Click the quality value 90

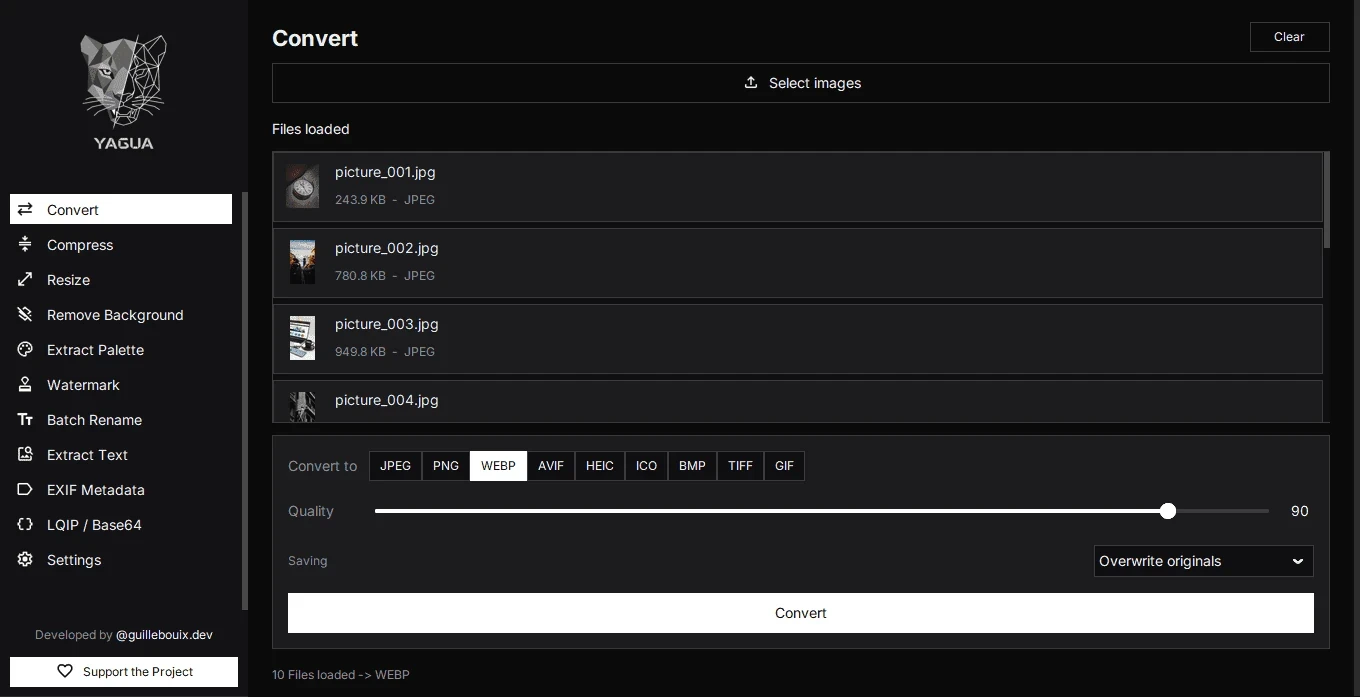pyautogui.click(x=1299, y=511)
